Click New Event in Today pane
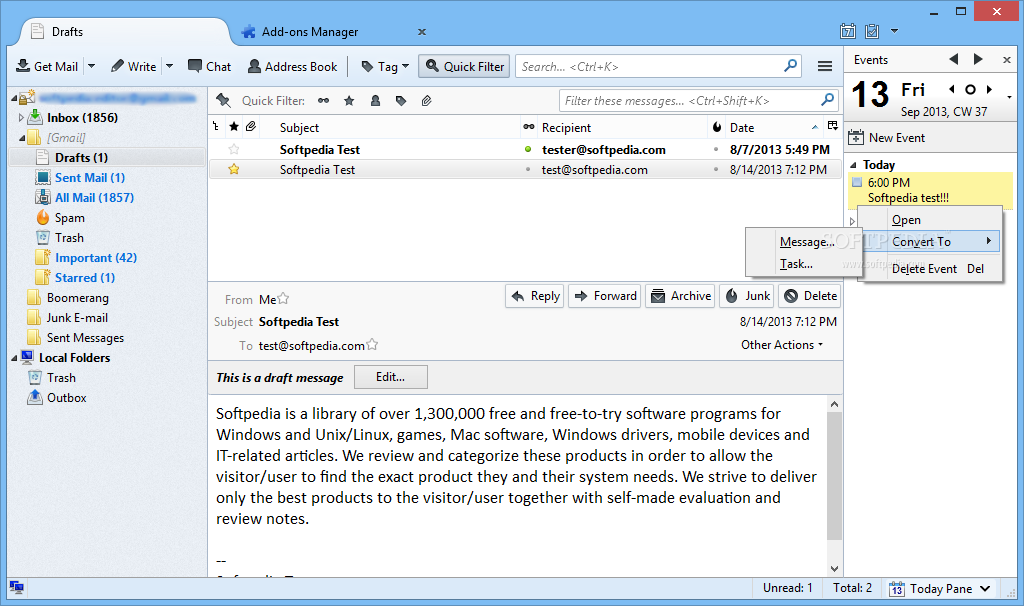 pyautogui.click(x=887, y=138)
